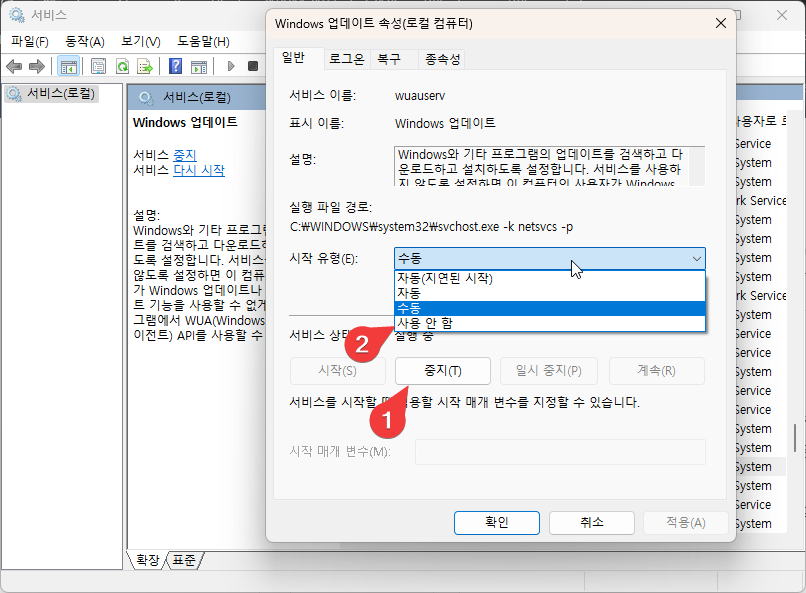
Task: Open properties using the Properties toolbar icon
Action: click(96, 66)
